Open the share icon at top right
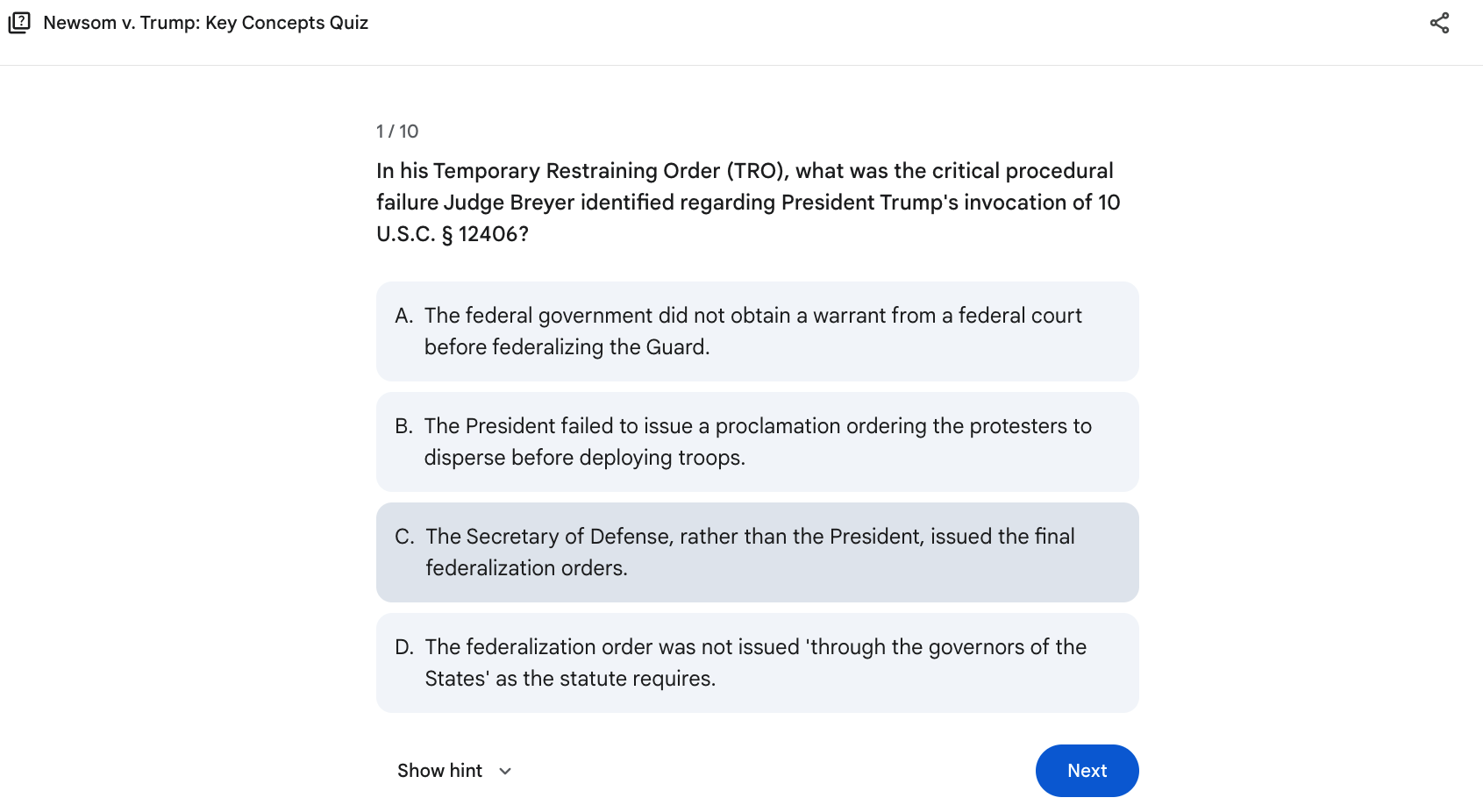 1439,23
